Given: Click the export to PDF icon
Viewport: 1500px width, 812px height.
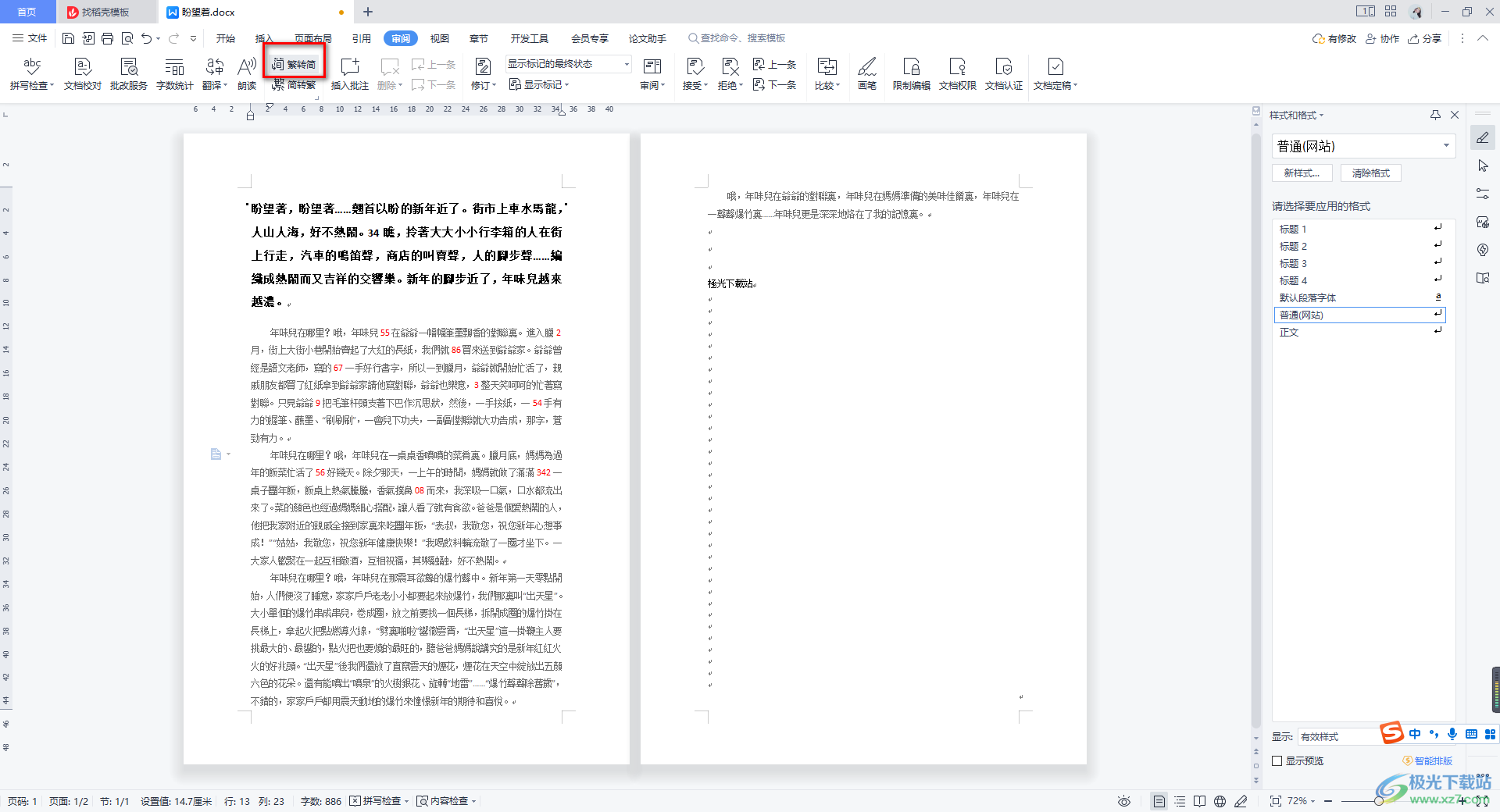Looking at the screenshot, I should point(88,38).
